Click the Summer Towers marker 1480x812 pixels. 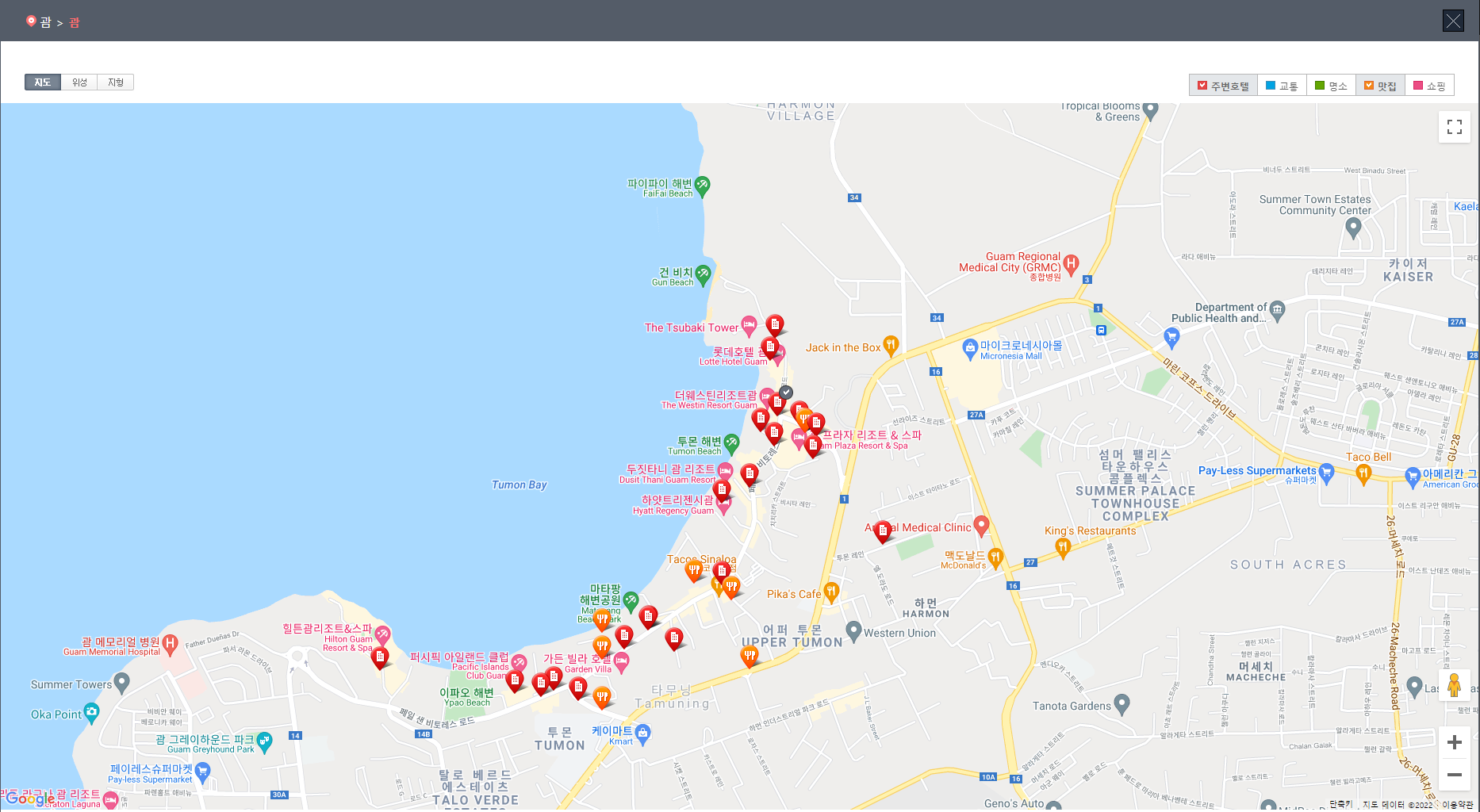click(121, 682)
